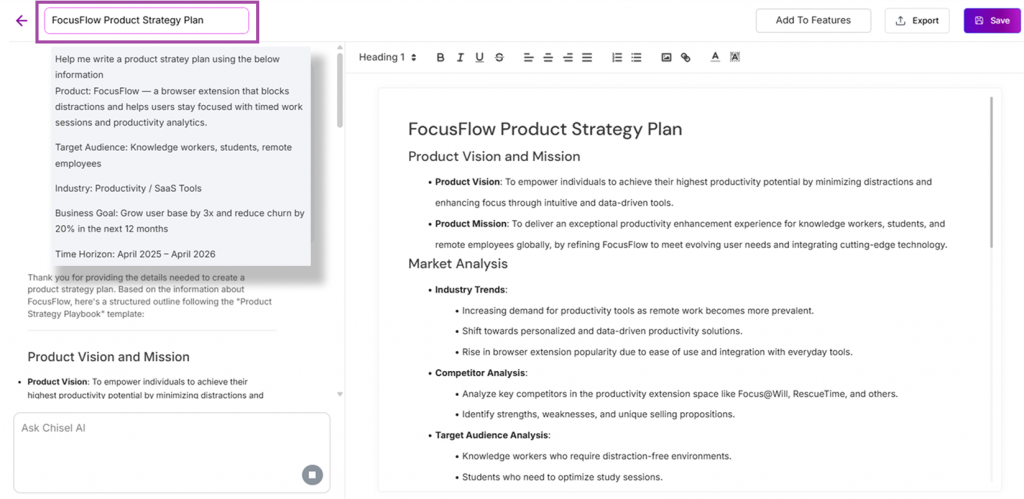Image resolution: width=1024 pixels, height=499 pixels.
Task: Insert a hyperlink
Action: click(x=685, y=58)
